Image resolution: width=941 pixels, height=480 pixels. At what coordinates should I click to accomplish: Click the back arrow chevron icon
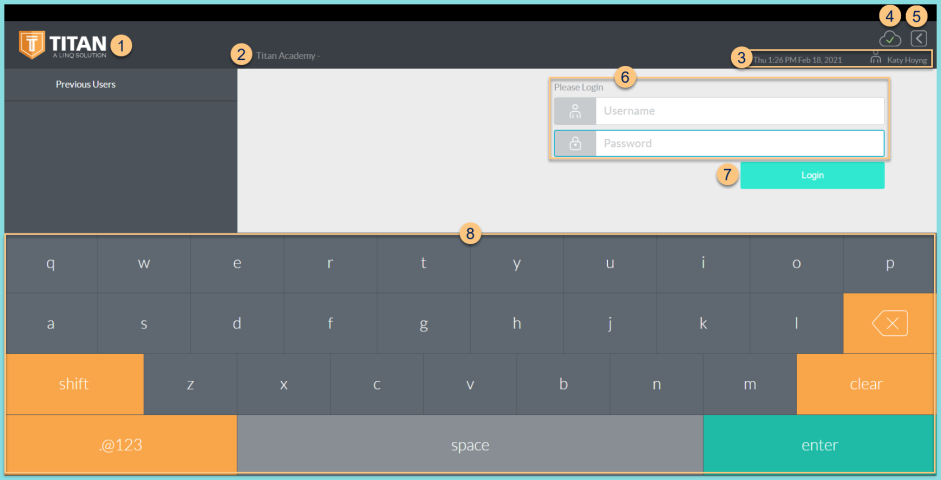pos(919,38)
